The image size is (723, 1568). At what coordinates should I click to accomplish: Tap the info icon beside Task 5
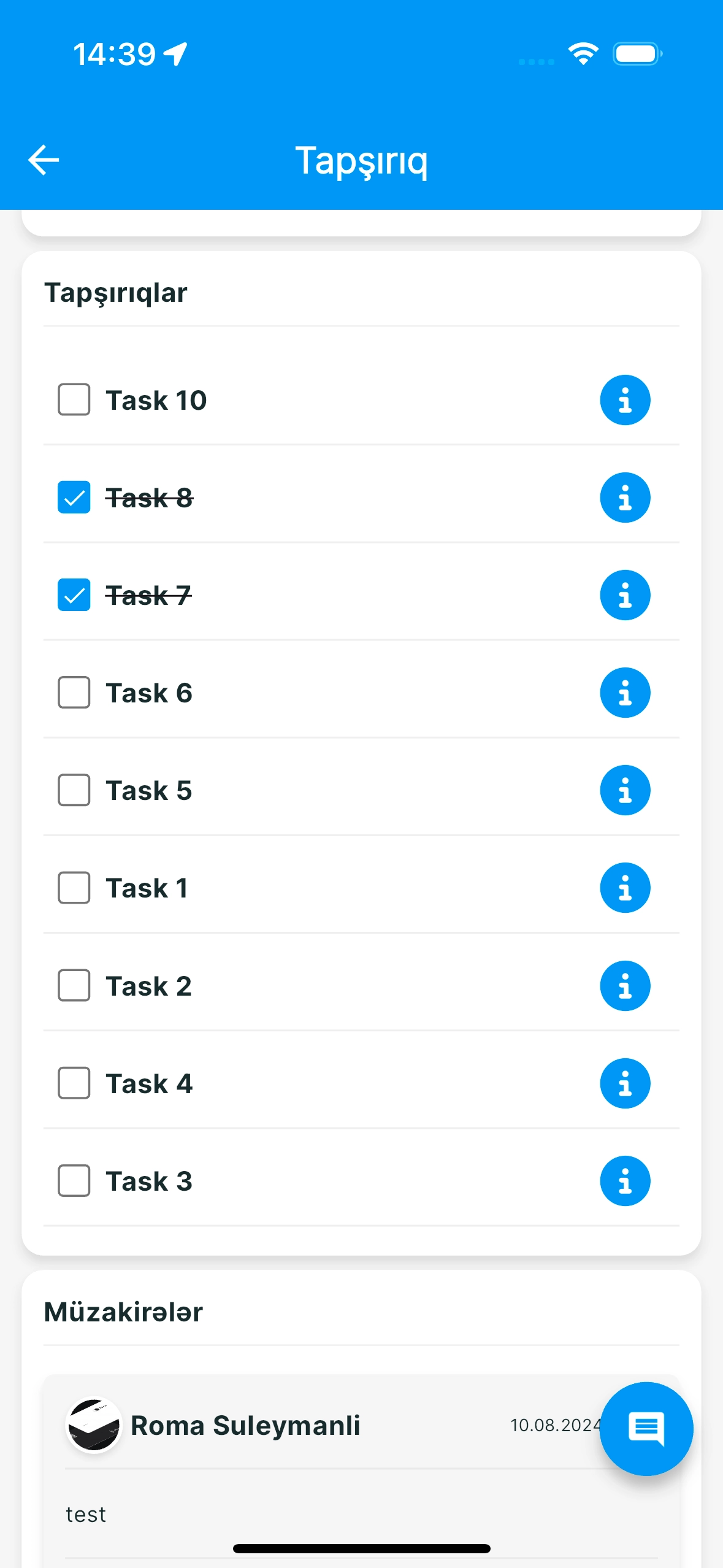pos(624,790)
